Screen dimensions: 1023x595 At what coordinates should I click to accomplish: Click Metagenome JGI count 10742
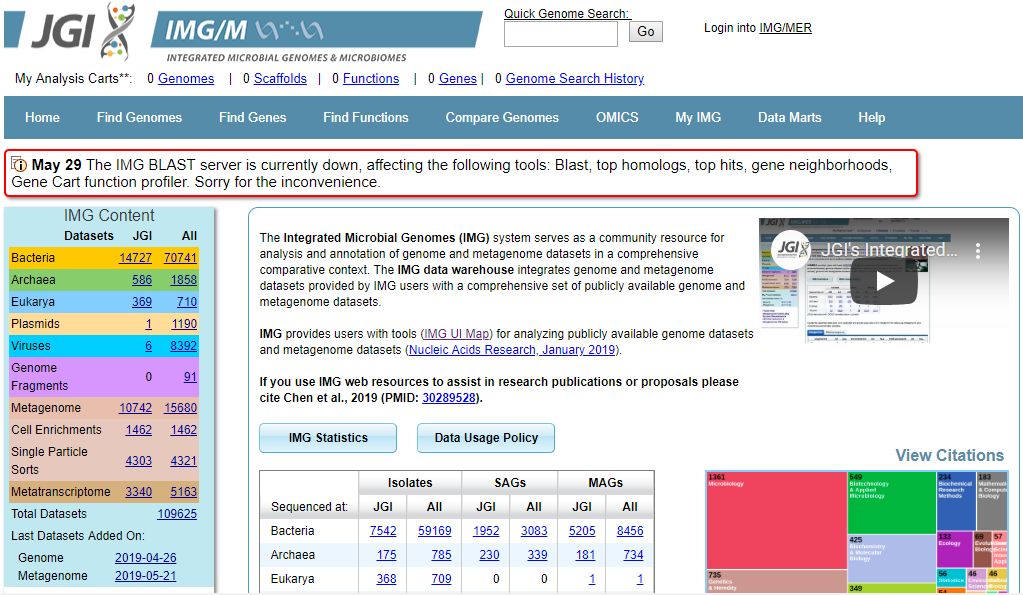(x=135, y=408)
